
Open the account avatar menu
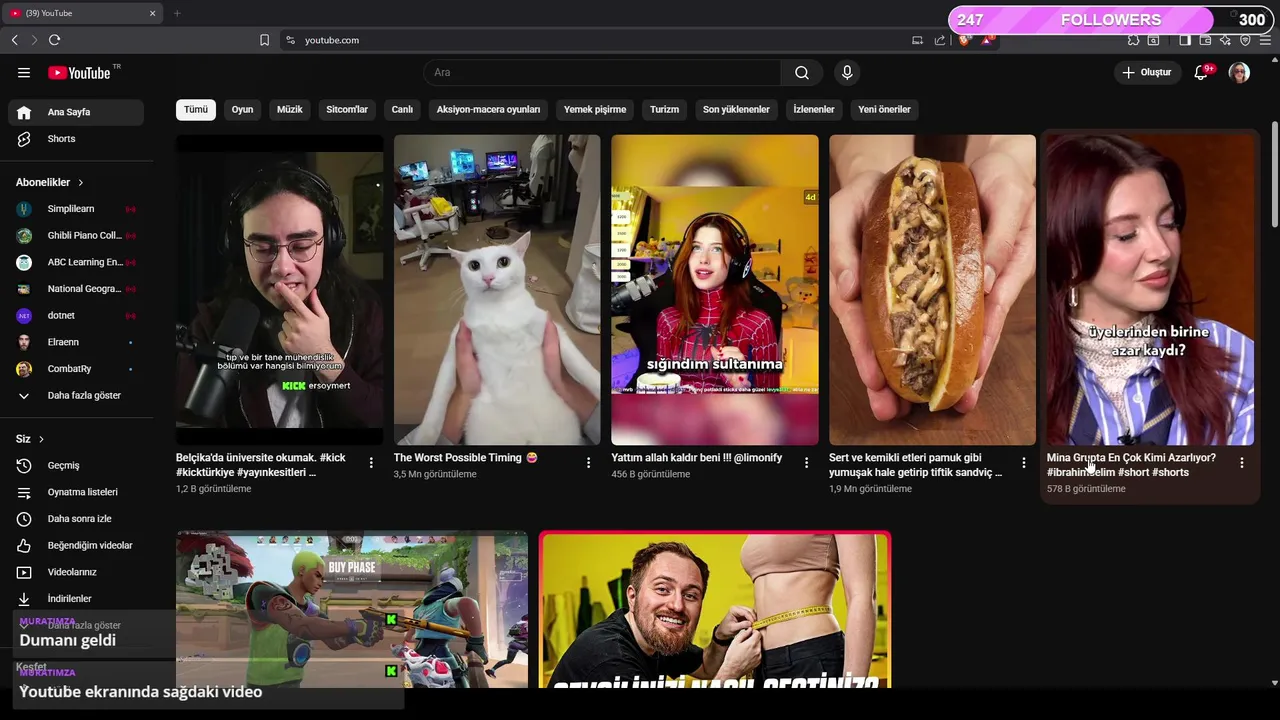[x=1239, y=72]
